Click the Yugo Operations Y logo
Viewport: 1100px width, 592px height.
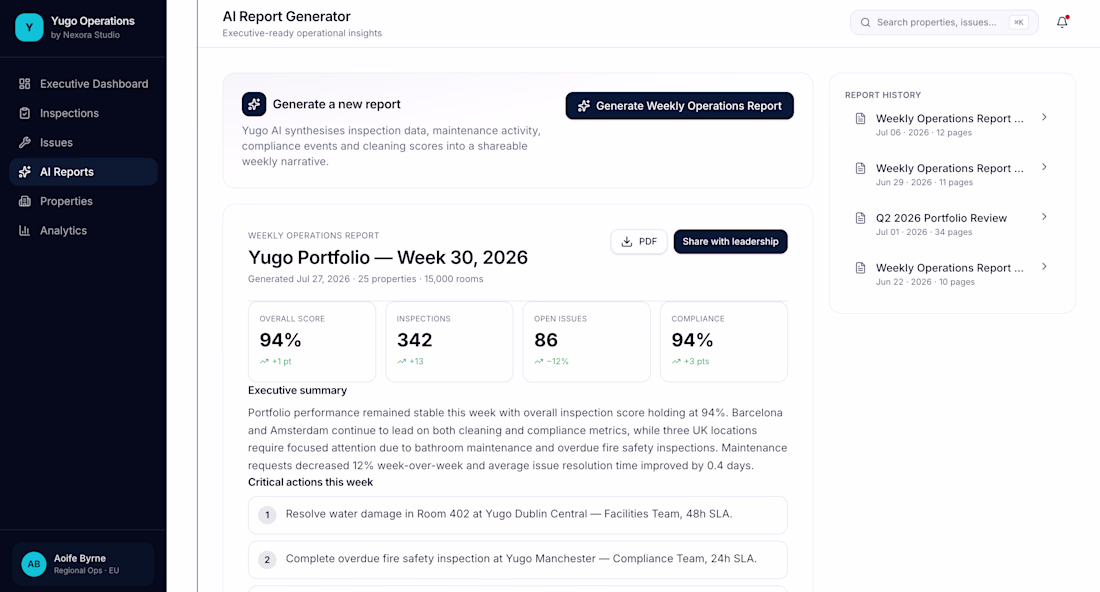[29, 27]
